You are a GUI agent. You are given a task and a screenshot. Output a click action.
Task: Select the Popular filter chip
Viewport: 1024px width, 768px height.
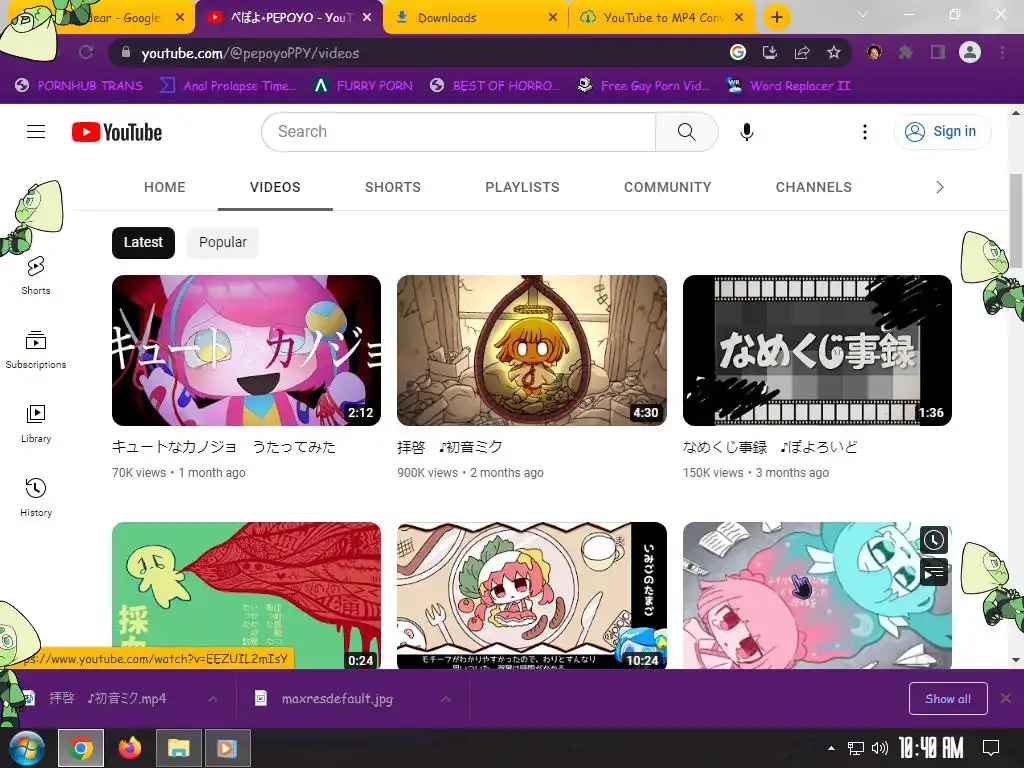coord(223,242)
